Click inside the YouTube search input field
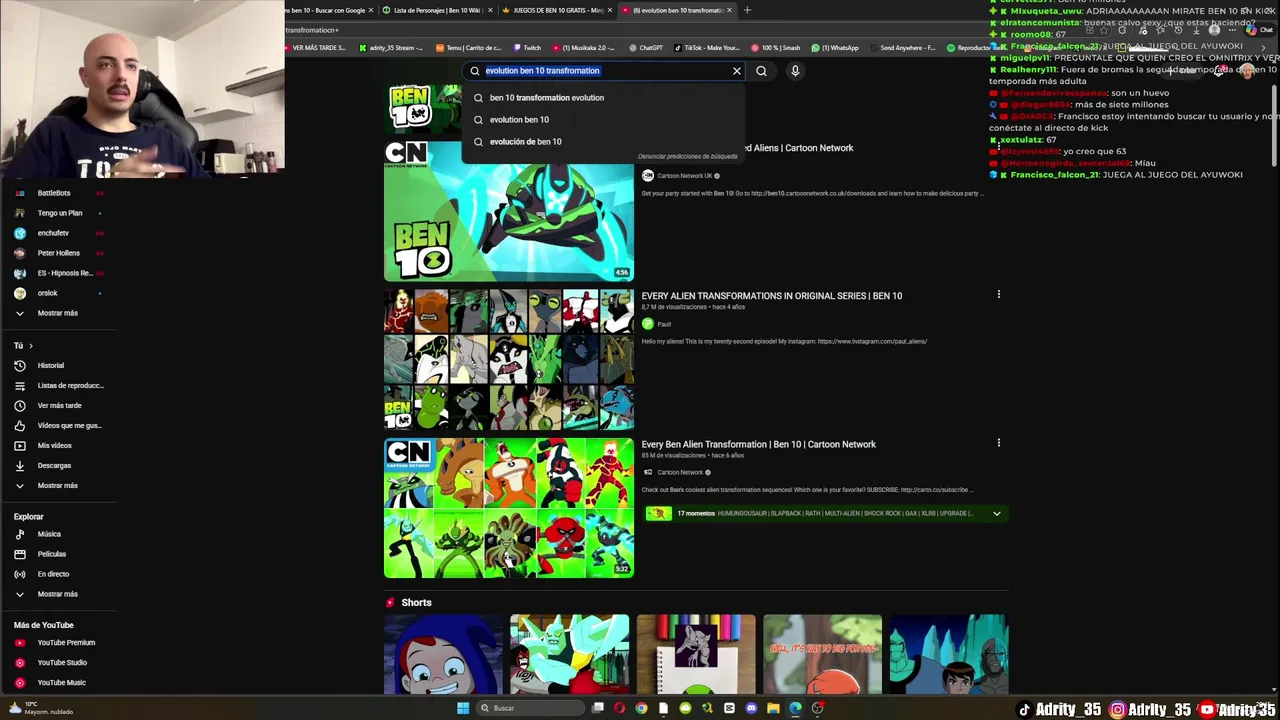Viewport: 1280px width, 720px height. click(x=603, y=71)
